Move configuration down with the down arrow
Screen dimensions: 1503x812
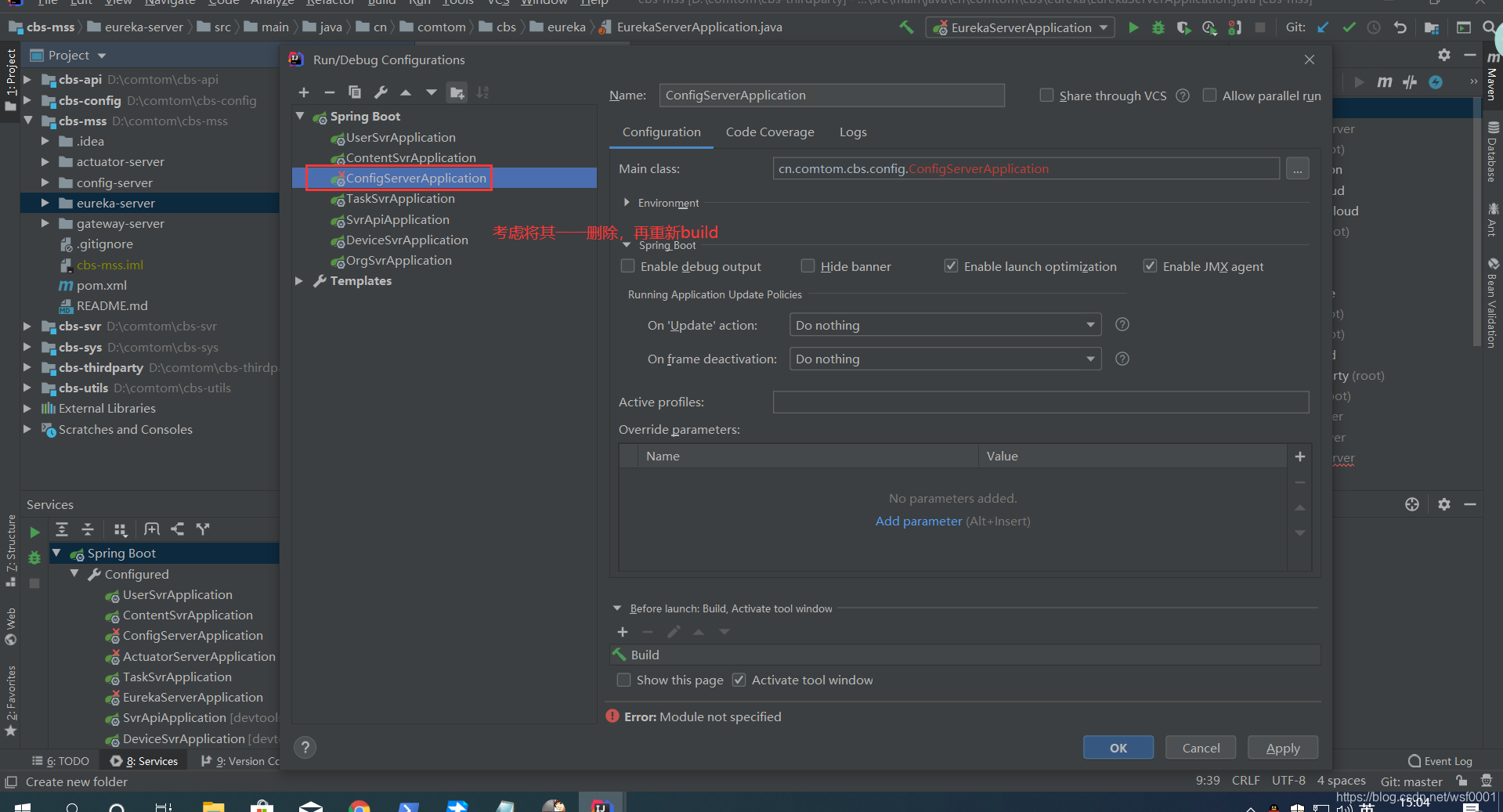[432, 92]
